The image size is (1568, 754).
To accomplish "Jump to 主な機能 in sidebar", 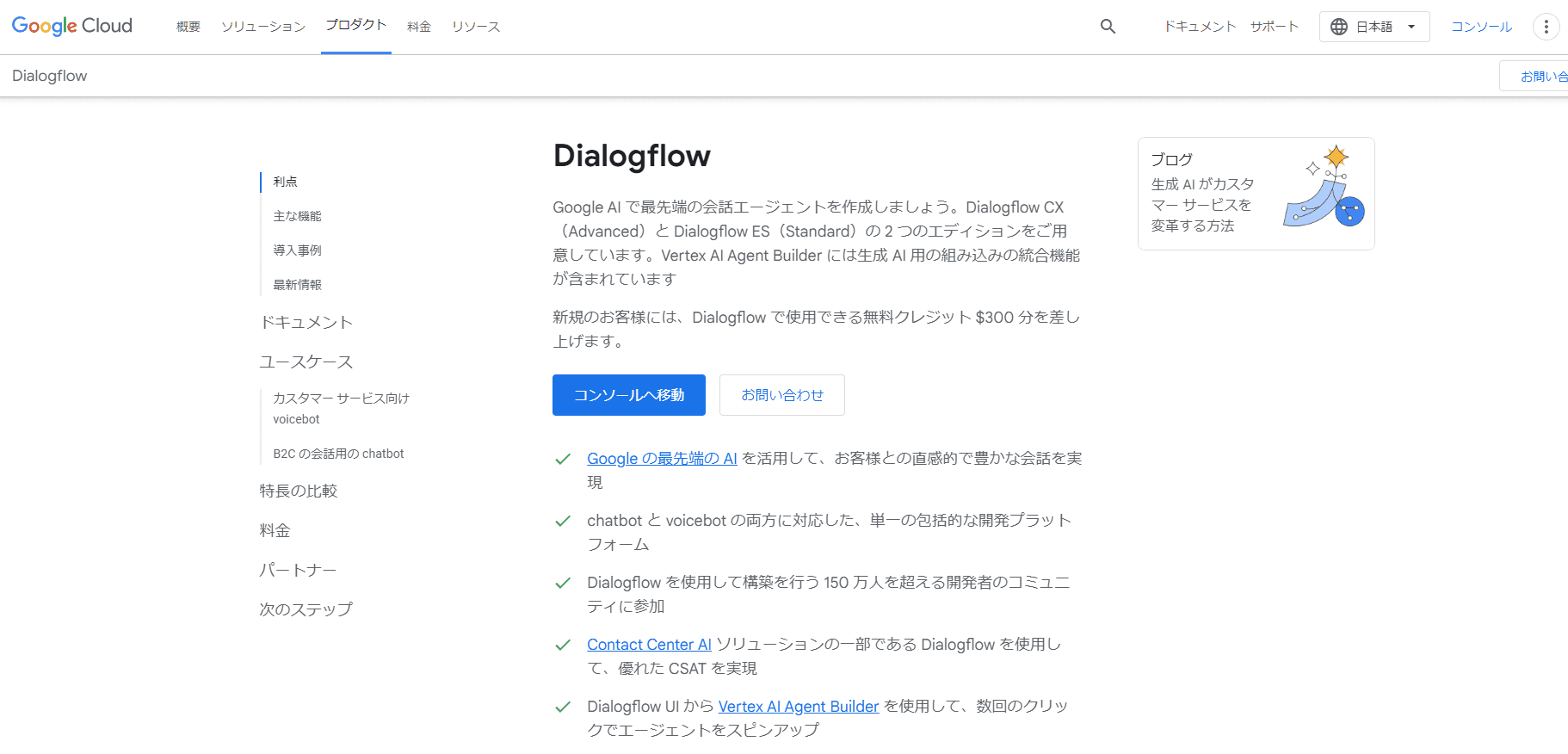I will click(x=297, y=216).
